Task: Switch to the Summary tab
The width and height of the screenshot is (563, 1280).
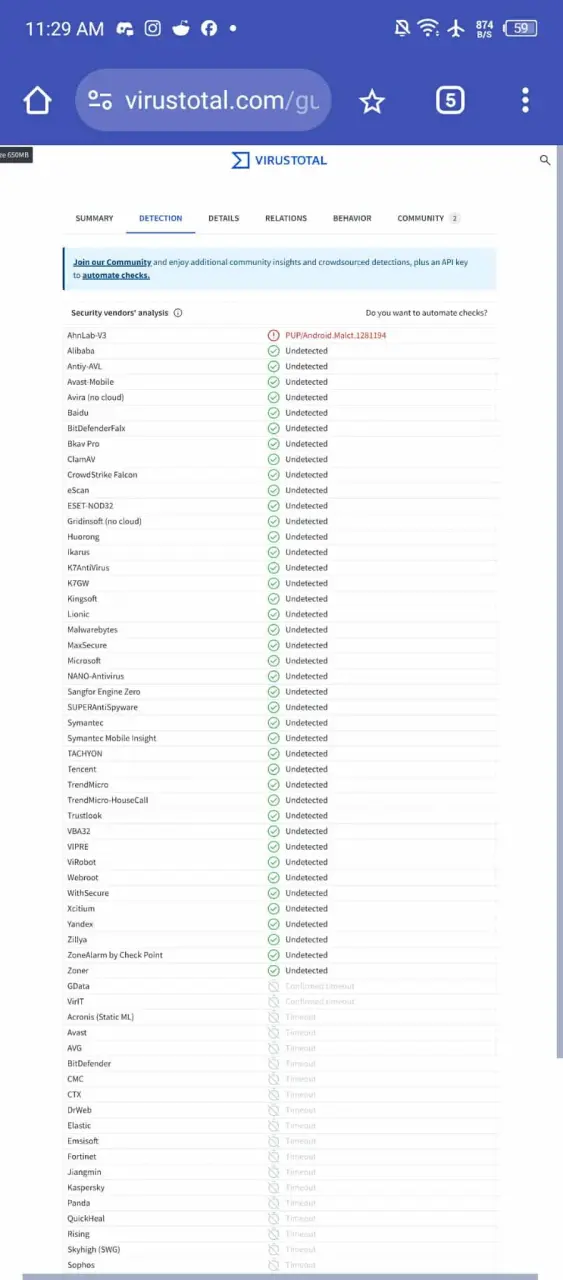Action: click(94, 218)
